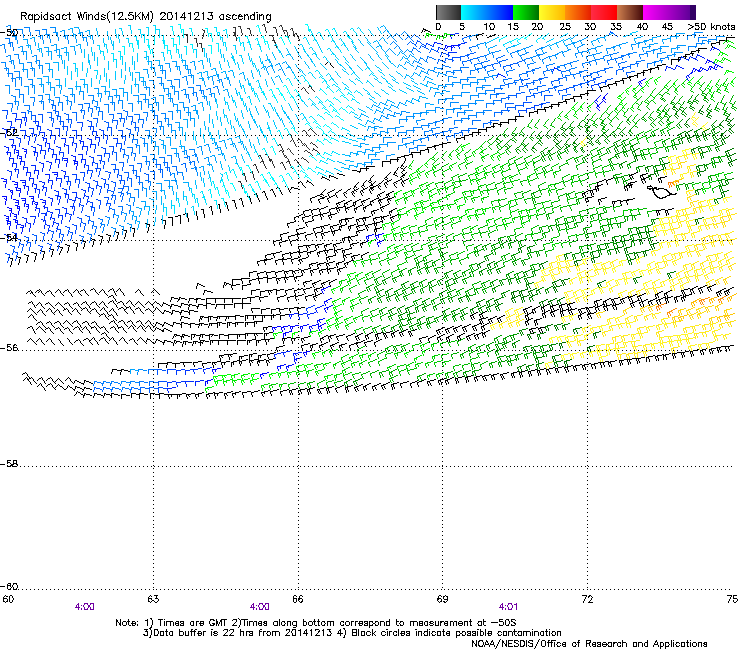
Task: Select the cyan-to-blue 5-15 knots legend band
Action: pos(487,12)
